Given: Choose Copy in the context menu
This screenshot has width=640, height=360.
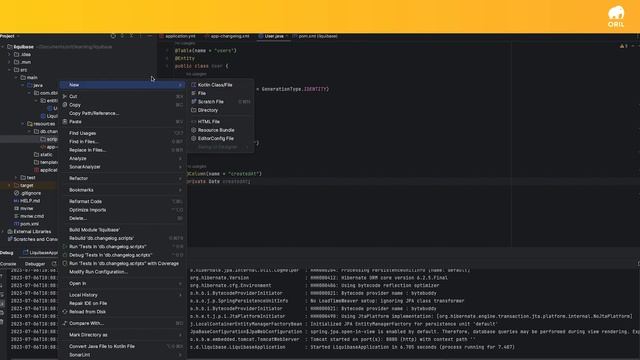Looking at the screenshot, I should tap(122, 105).
